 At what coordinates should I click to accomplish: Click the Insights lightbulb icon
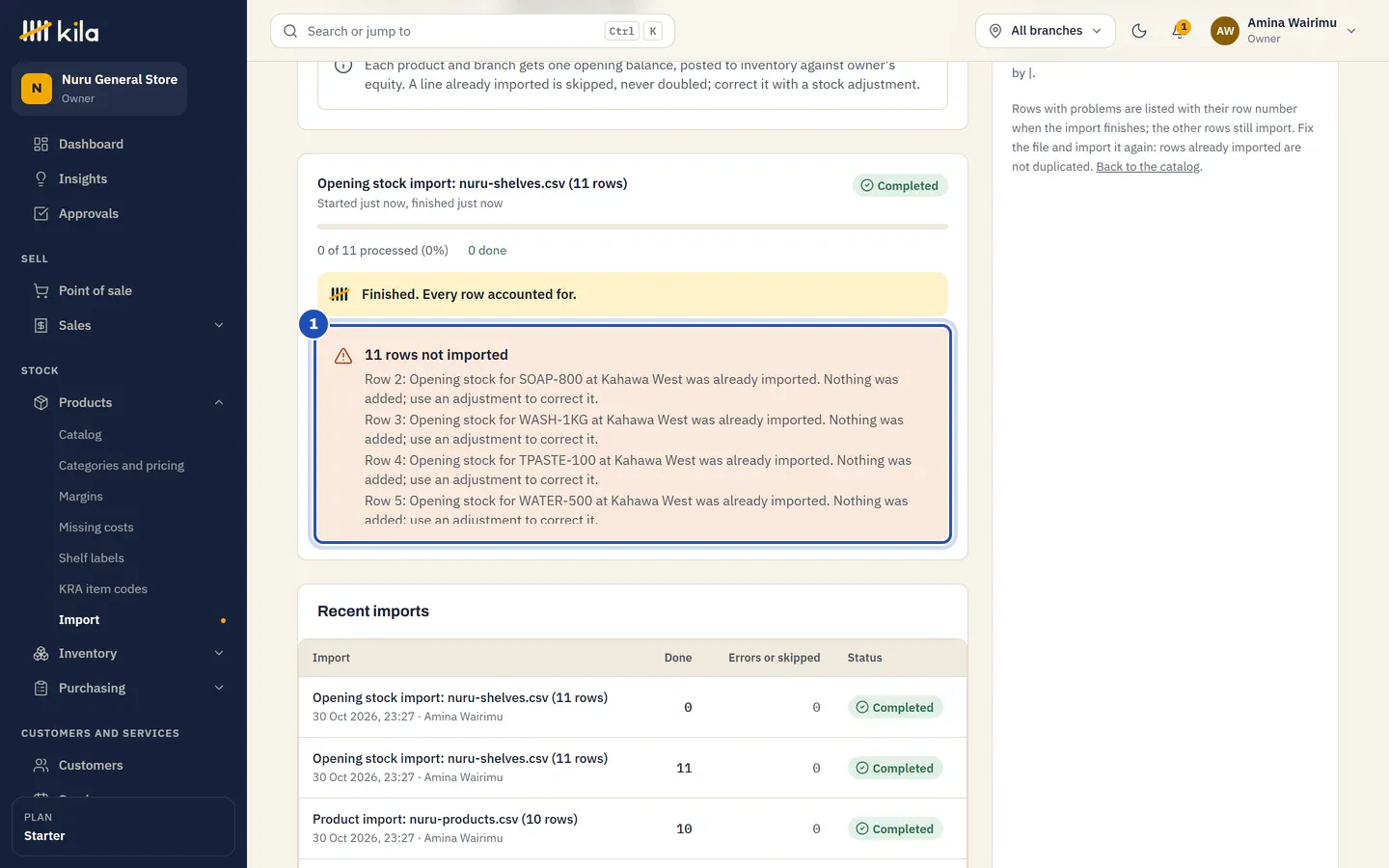[41, 178]
